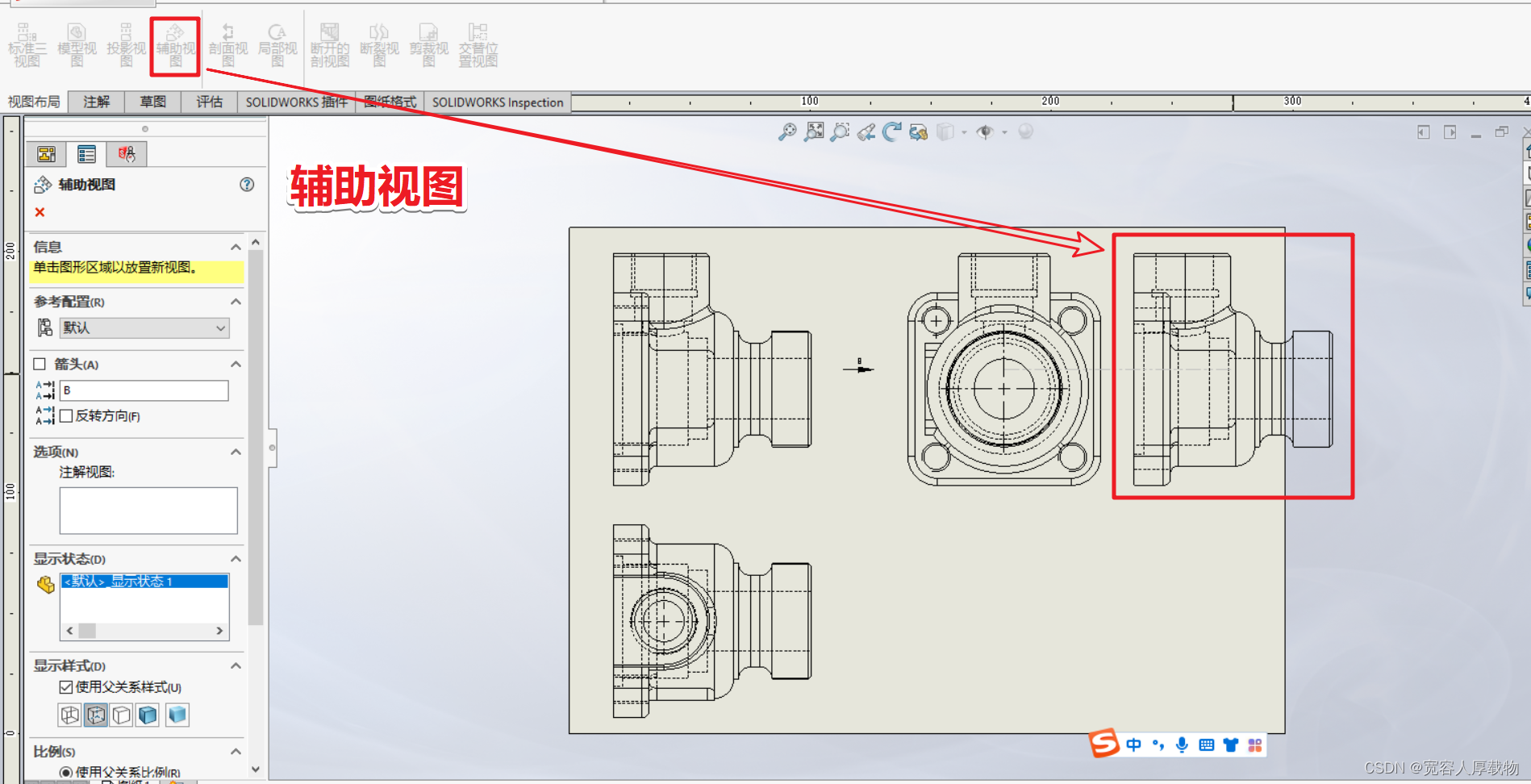
Task: Open the SOLIDWORKS Inspection panel tab icon
Action: pos(127,154)
